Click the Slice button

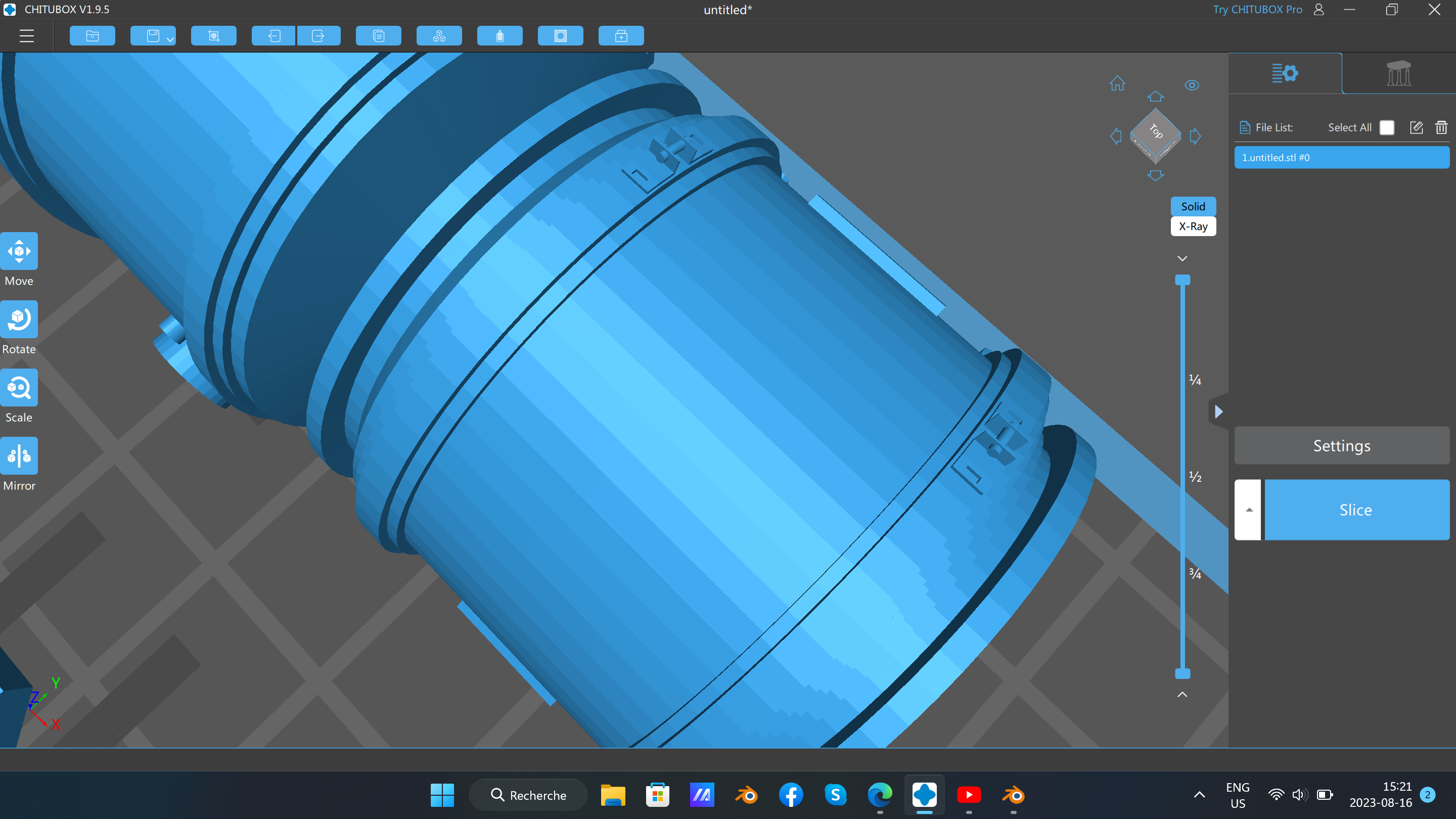click(x=1355, y=510)
